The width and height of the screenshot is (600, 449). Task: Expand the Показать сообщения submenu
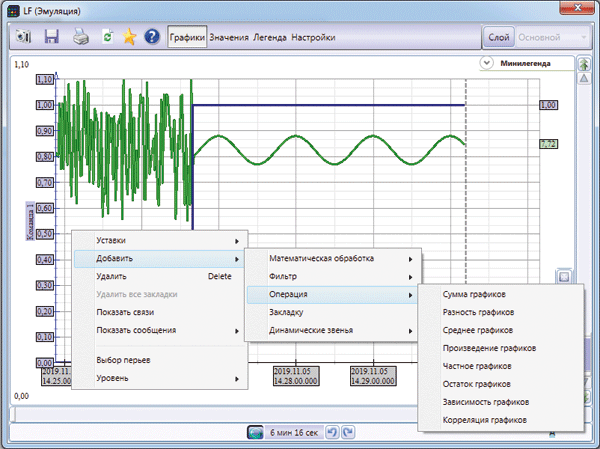[160, 330]
